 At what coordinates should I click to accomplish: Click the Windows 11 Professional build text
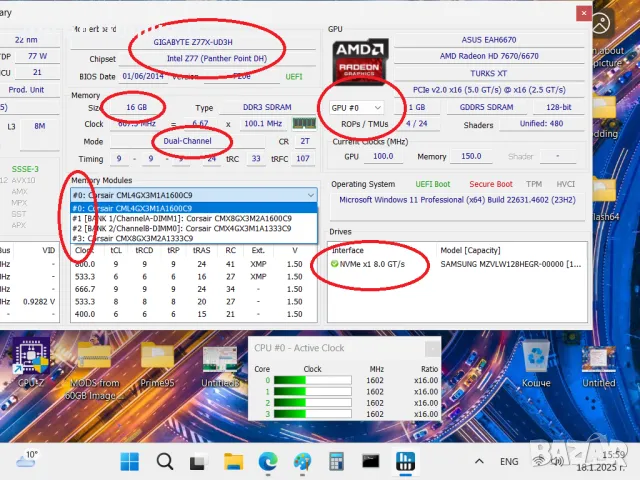pyautogui.click(x=457, y=200)
